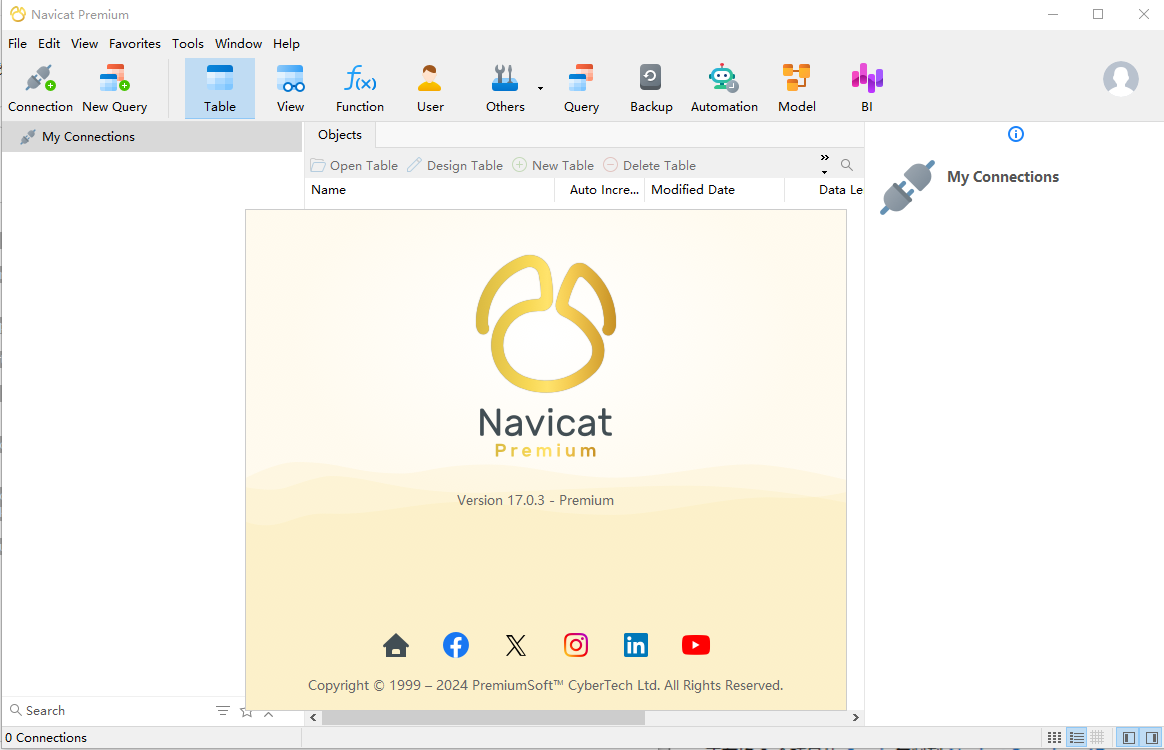This screenshot has height=750, width=1164.
Task: Open a New Query from toolbar
Action: click(114, 88)
